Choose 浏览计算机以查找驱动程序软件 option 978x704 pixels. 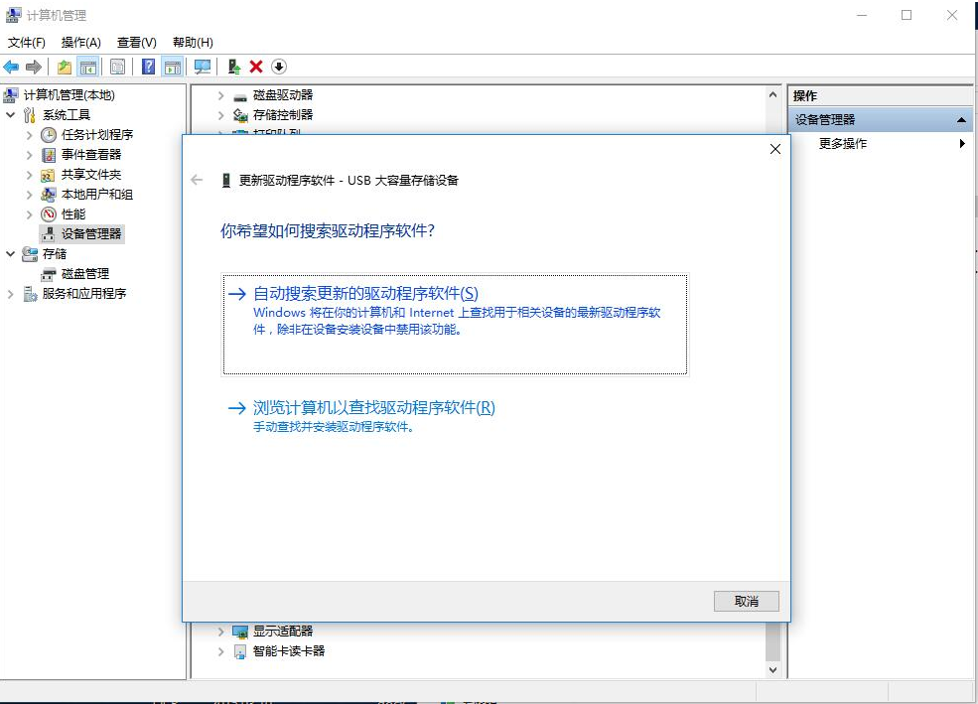coord(374,408)
